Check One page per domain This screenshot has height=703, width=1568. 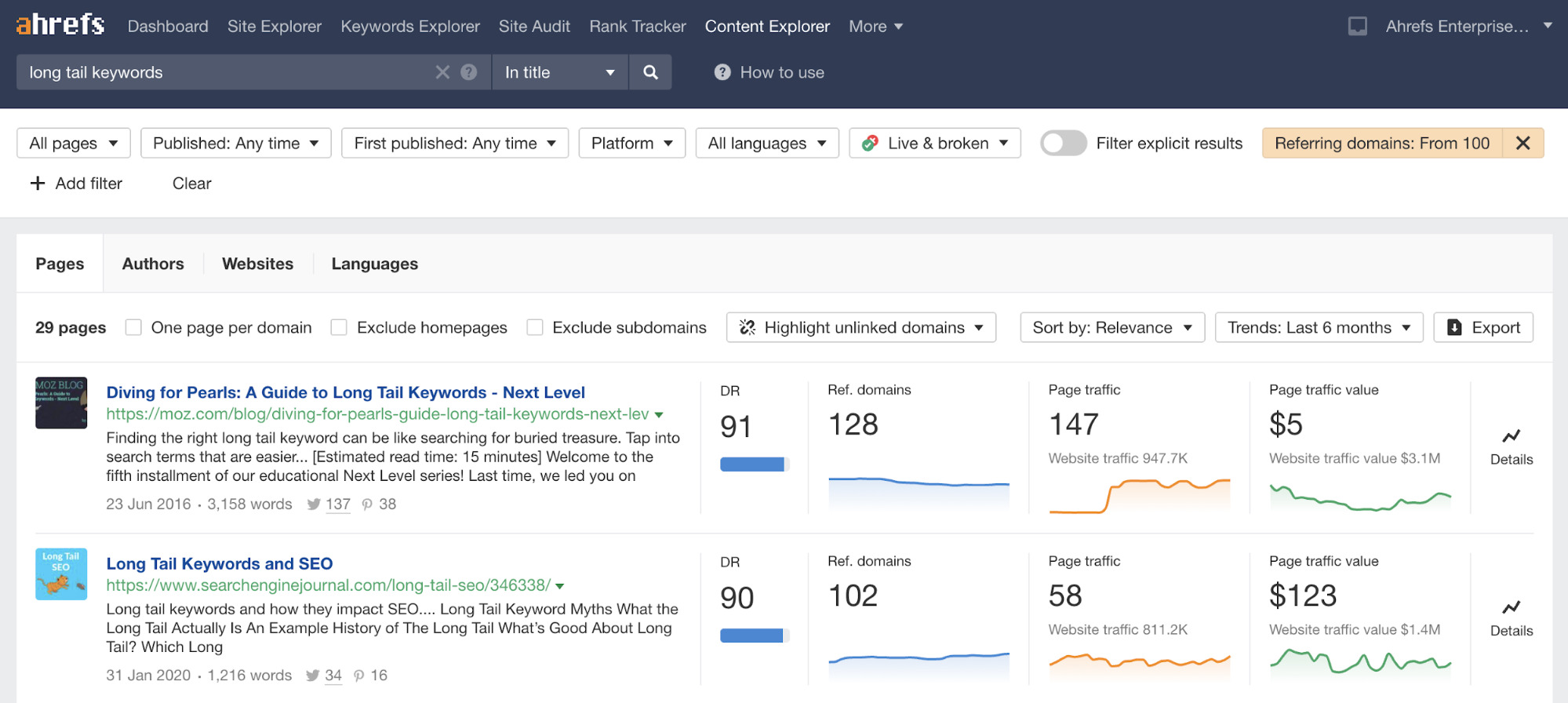(134, 327)
